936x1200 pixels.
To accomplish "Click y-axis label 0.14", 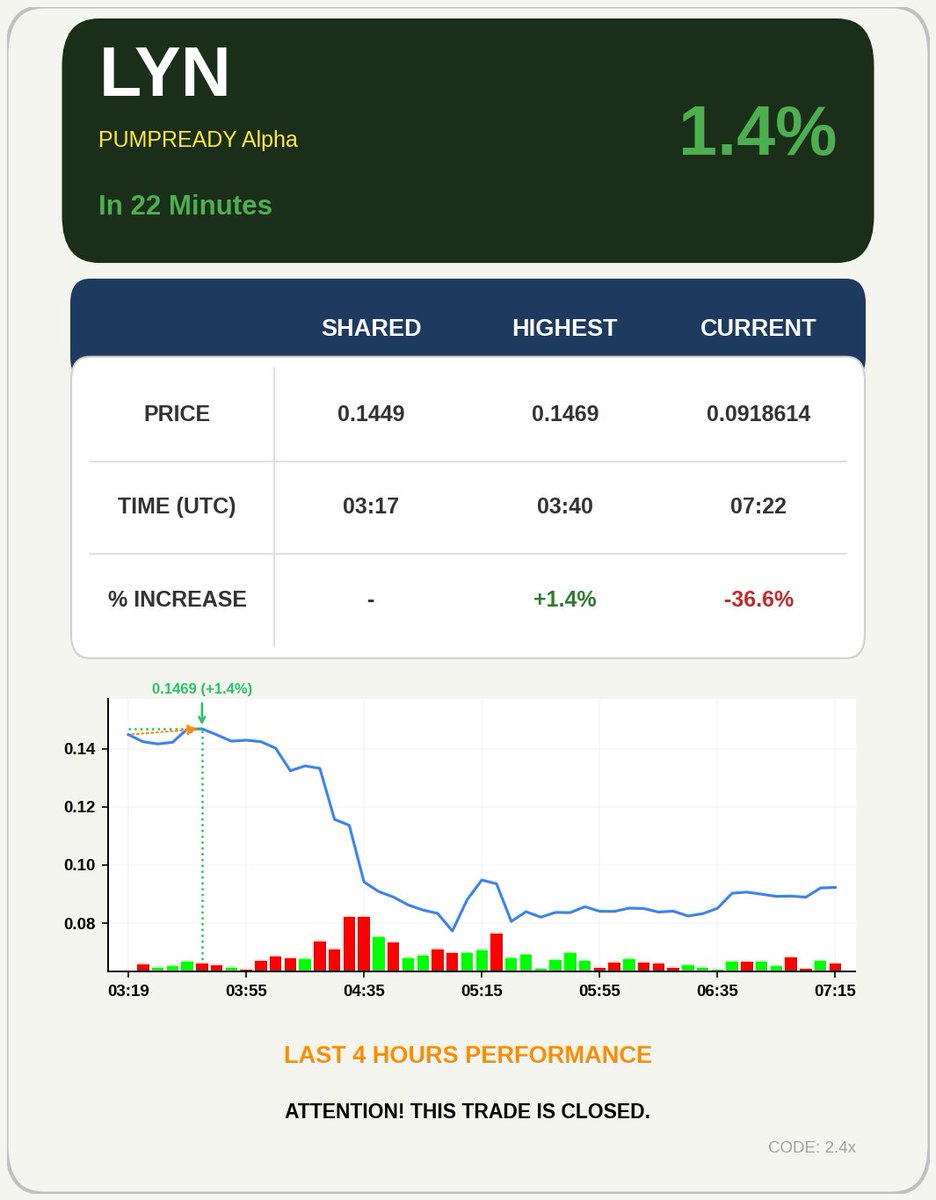I will coord(79,749).
